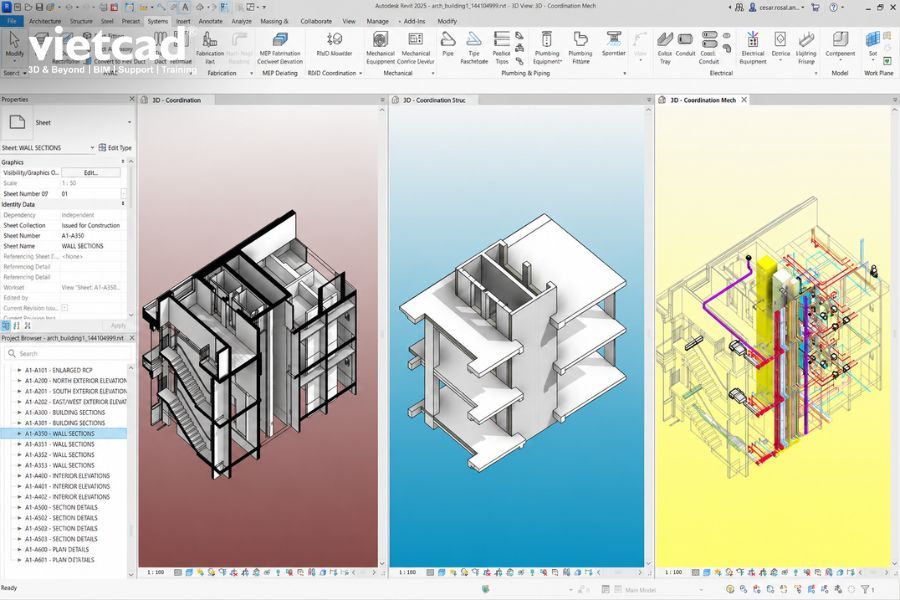Image resolution: width=900 pixels, height=600 pixels.
Task: Expand the Plumbing & Piping panel arrow
Action: pos(624,73)
